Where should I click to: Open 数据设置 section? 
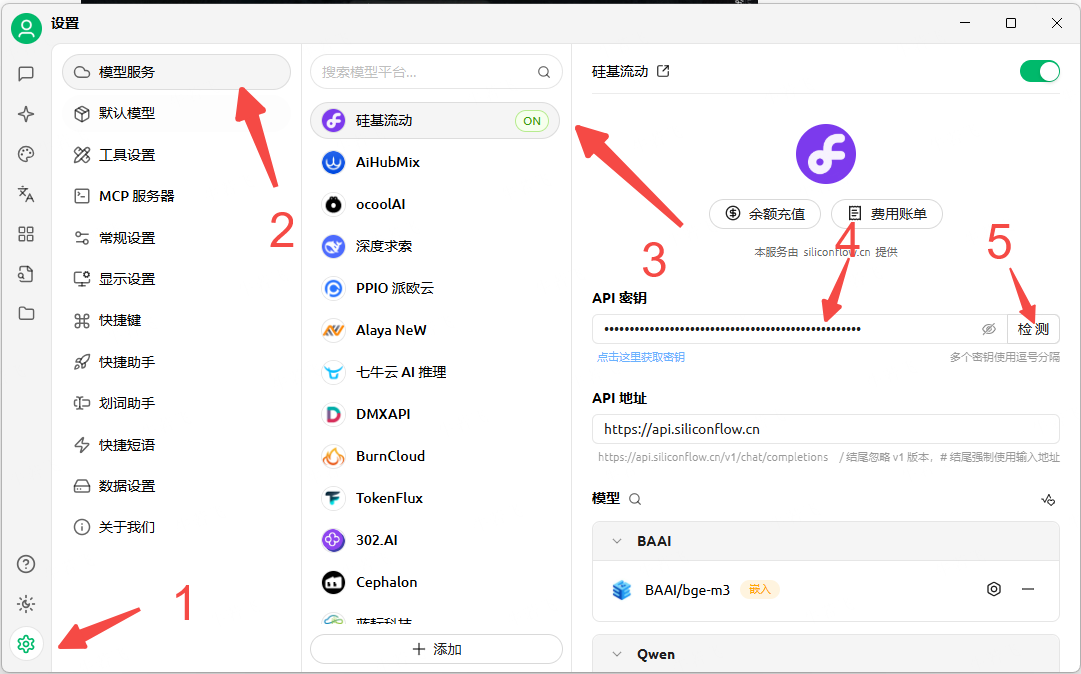[x=176, y=486]
